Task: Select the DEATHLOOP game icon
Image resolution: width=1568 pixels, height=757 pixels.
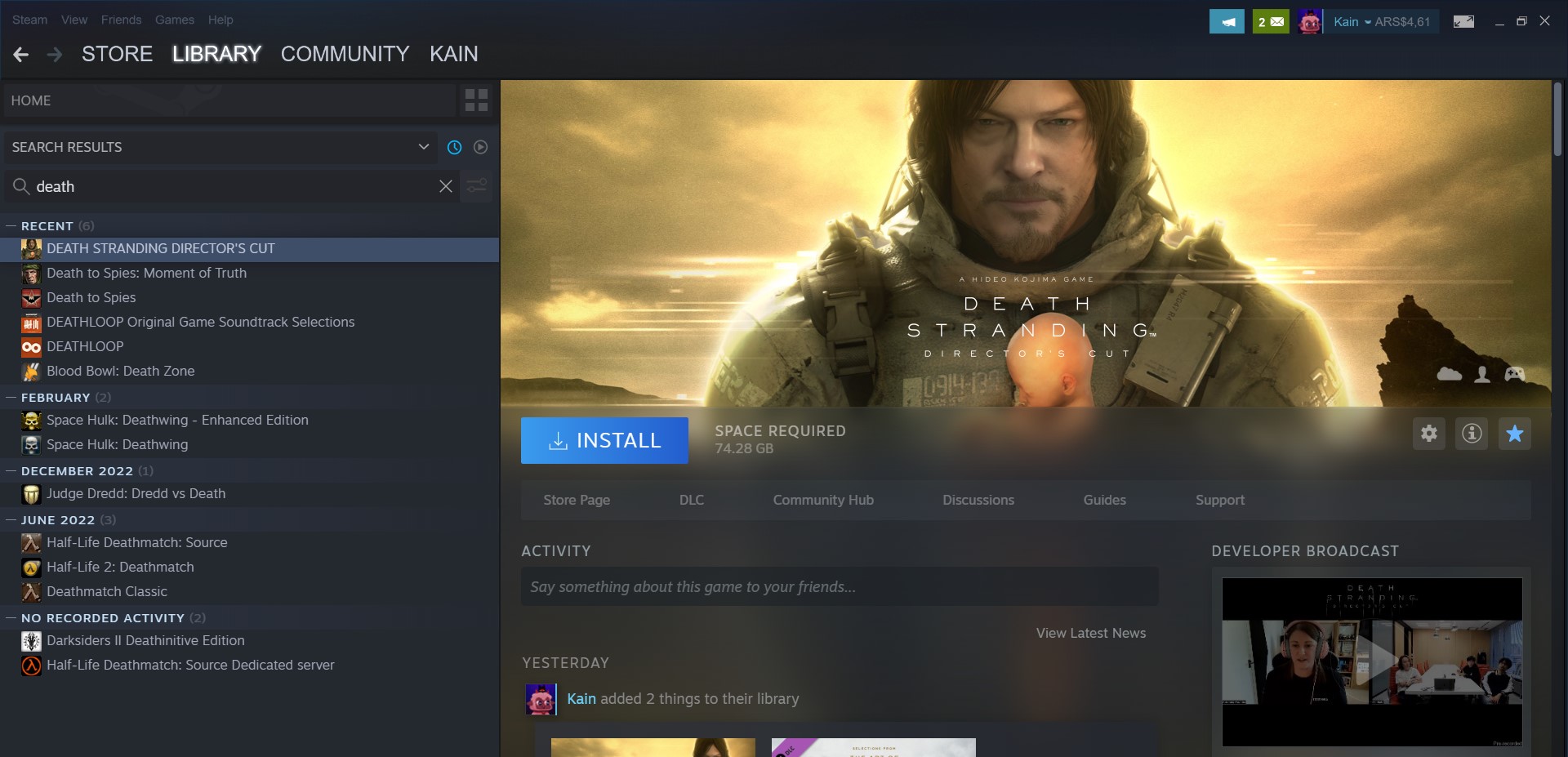Action: click(x=31, y=347)
